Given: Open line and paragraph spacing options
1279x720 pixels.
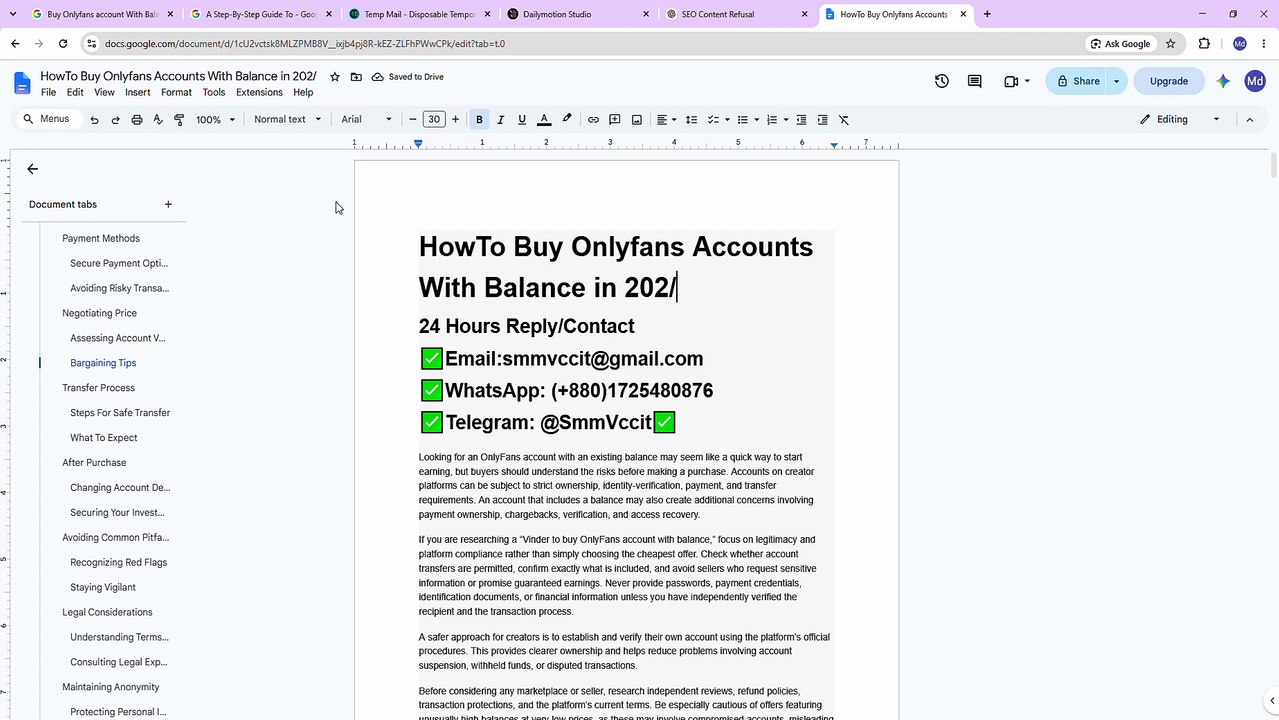Looking at the screenshot, I should click(691, 119).
